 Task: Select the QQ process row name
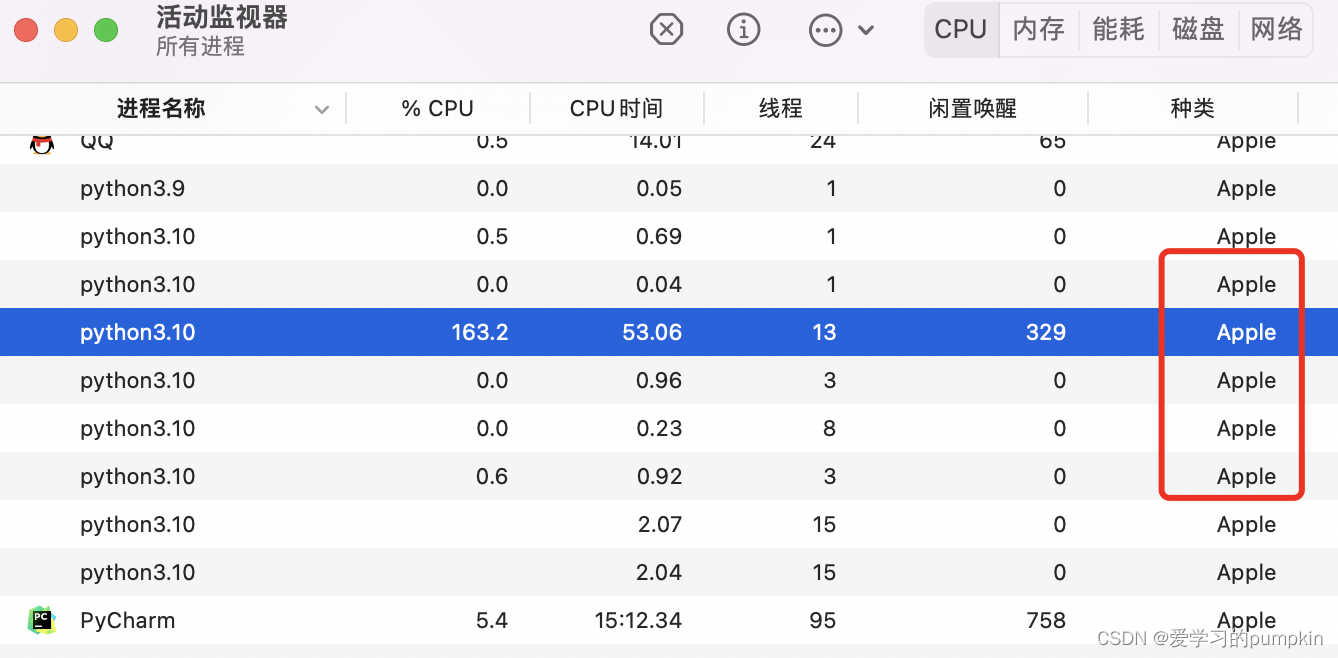(x=97, y=141)
